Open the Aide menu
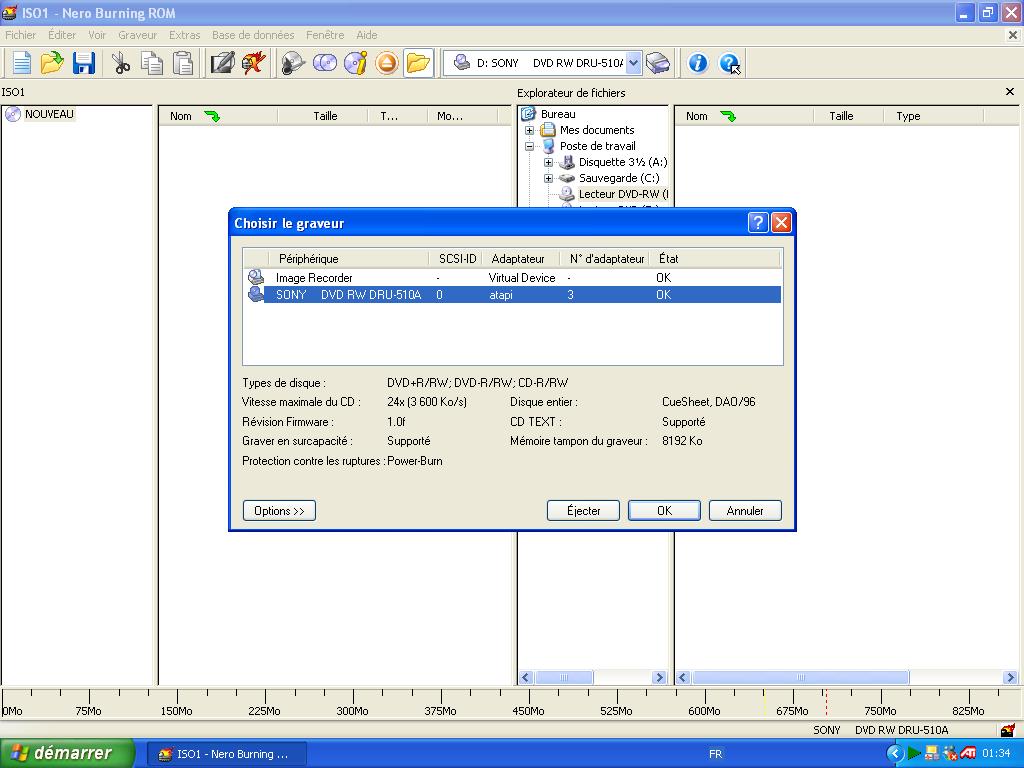Image resolution: width=1024 pixels, height=768 pixels. pos(367,35)
